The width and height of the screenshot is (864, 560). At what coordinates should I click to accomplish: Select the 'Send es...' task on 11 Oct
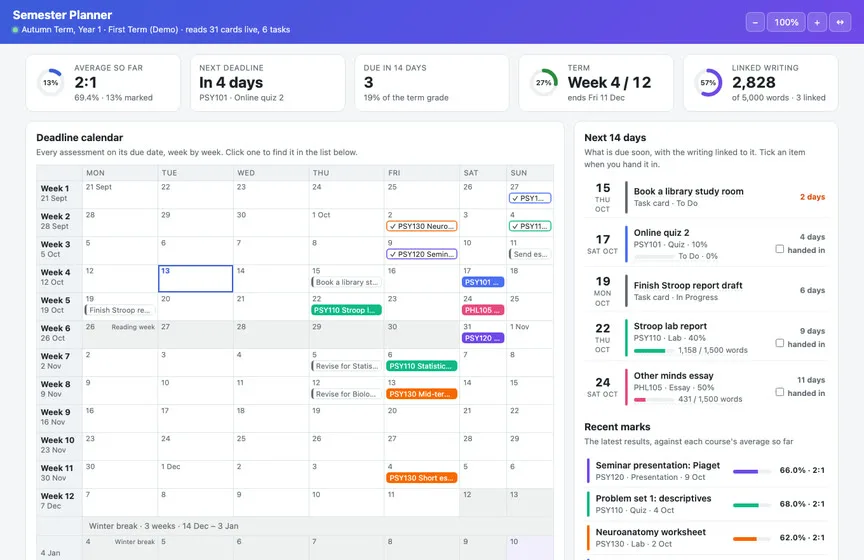pos(530,254)
